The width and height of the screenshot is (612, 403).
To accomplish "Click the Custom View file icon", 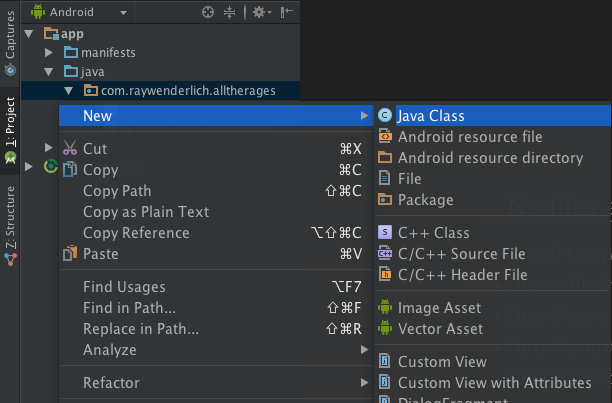I will [x=385, y=360].
